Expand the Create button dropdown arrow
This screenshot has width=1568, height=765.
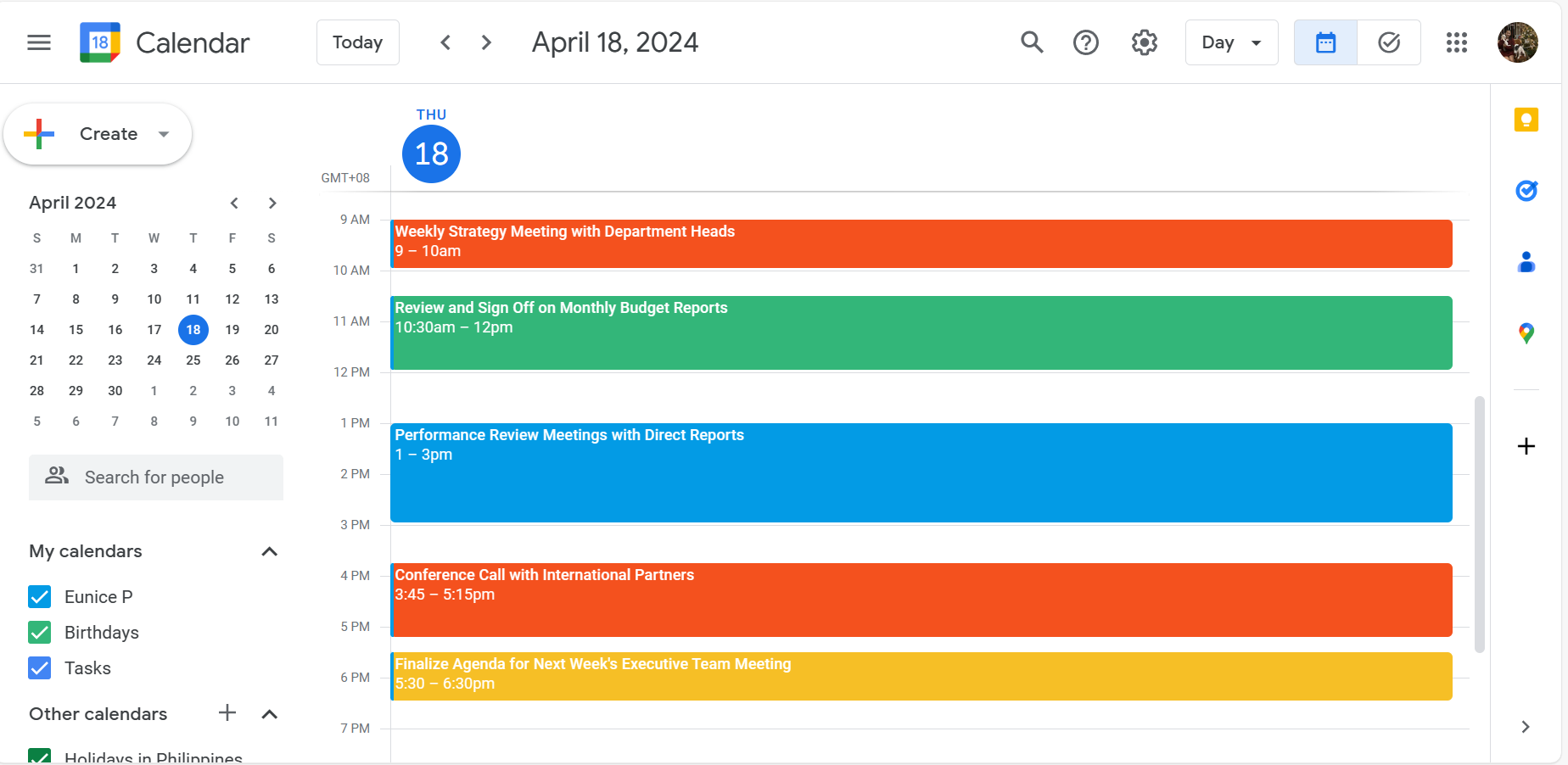tap(164, 134)
